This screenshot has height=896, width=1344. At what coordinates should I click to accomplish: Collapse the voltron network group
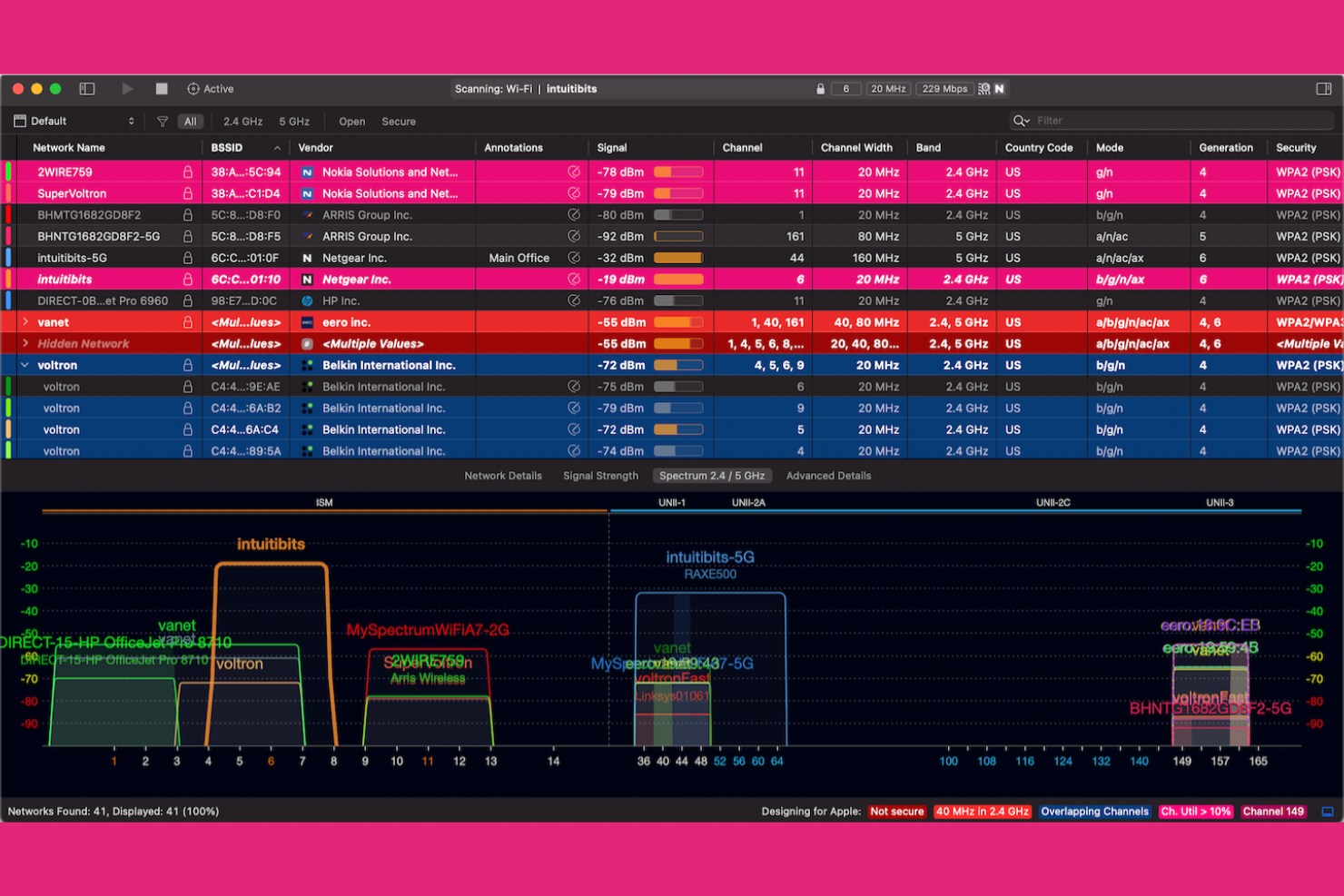pos(25,365)
